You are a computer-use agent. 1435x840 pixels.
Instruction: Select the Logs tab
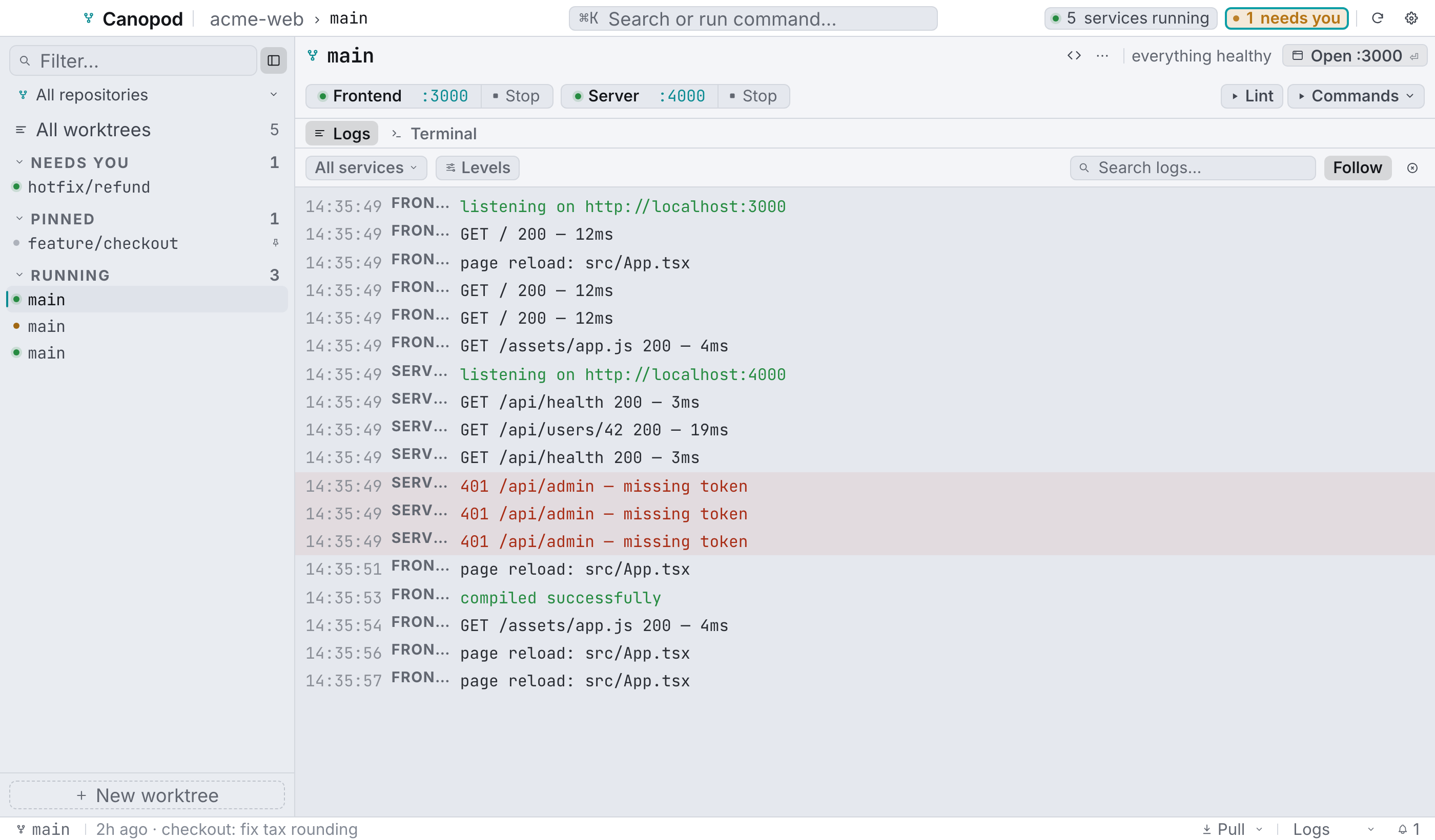pos(342,134)
